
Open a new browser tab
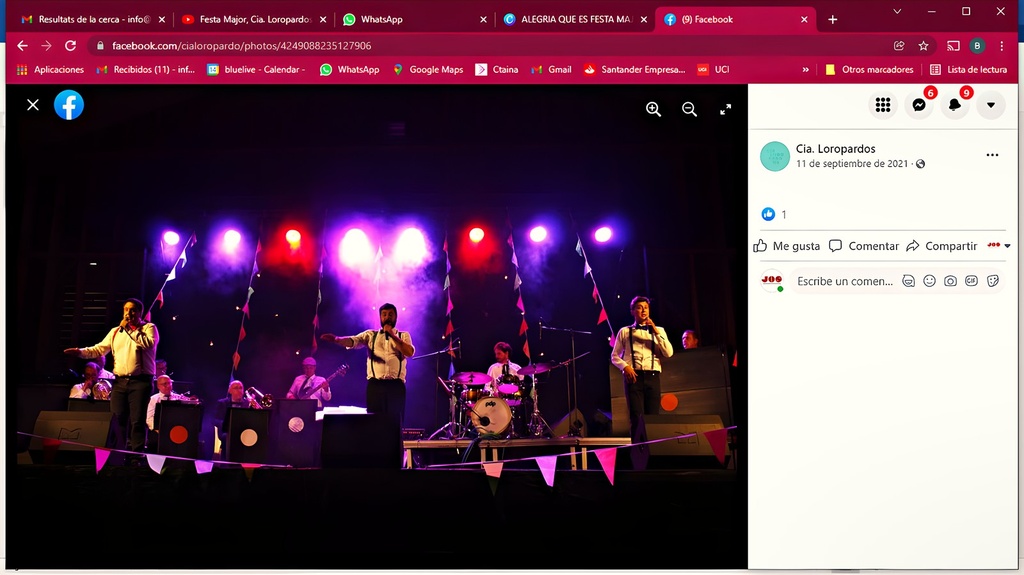pos(833,20)
